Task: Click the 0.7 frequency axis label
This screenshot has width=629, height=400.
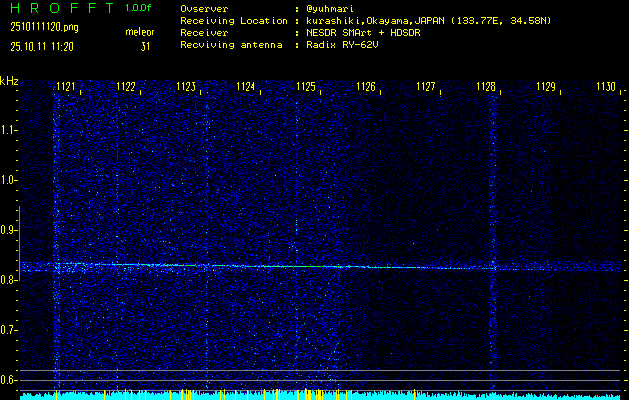Action: tap(7, 330)
